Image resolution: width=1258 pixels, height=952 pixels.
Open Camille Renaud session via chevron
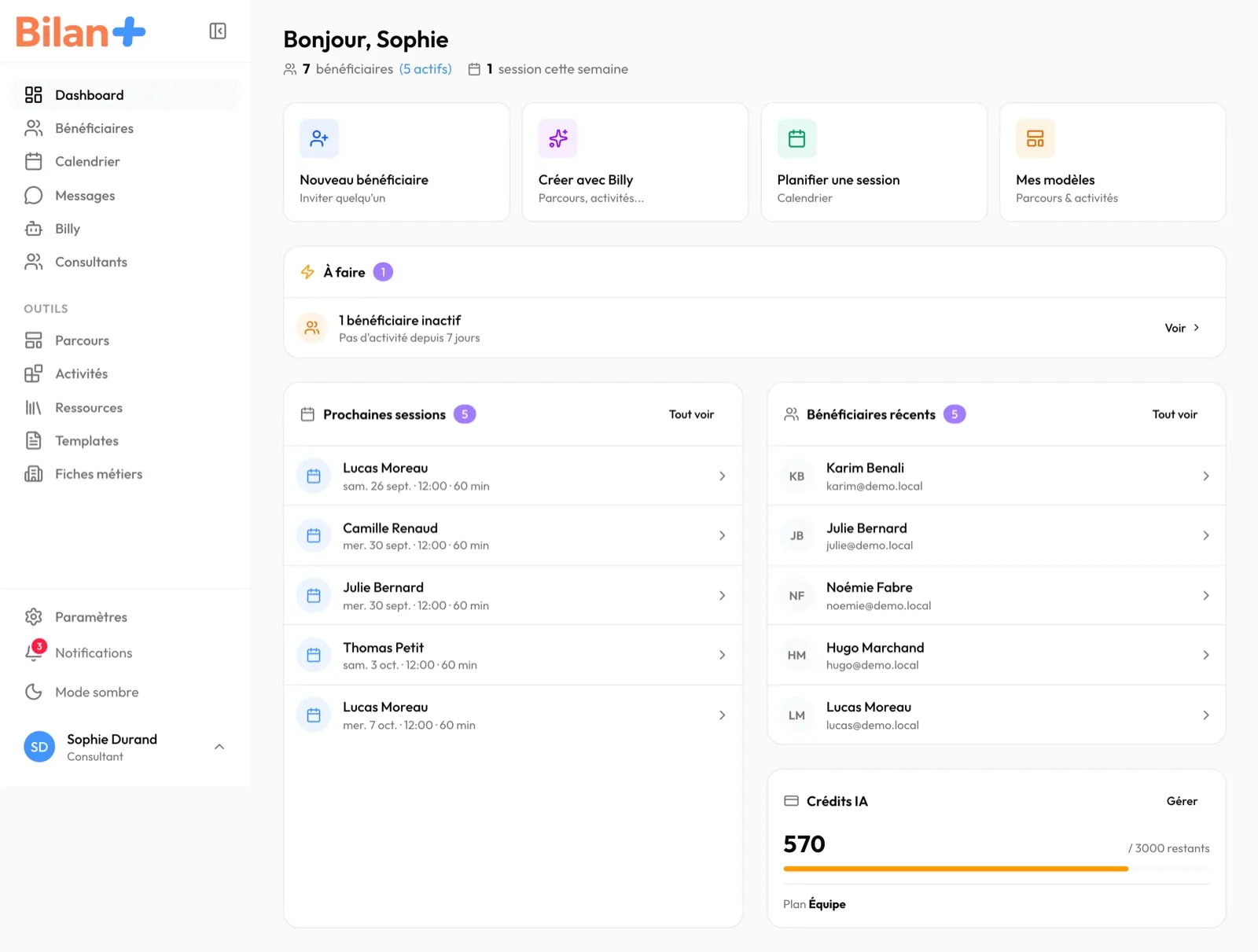(722, 535)
